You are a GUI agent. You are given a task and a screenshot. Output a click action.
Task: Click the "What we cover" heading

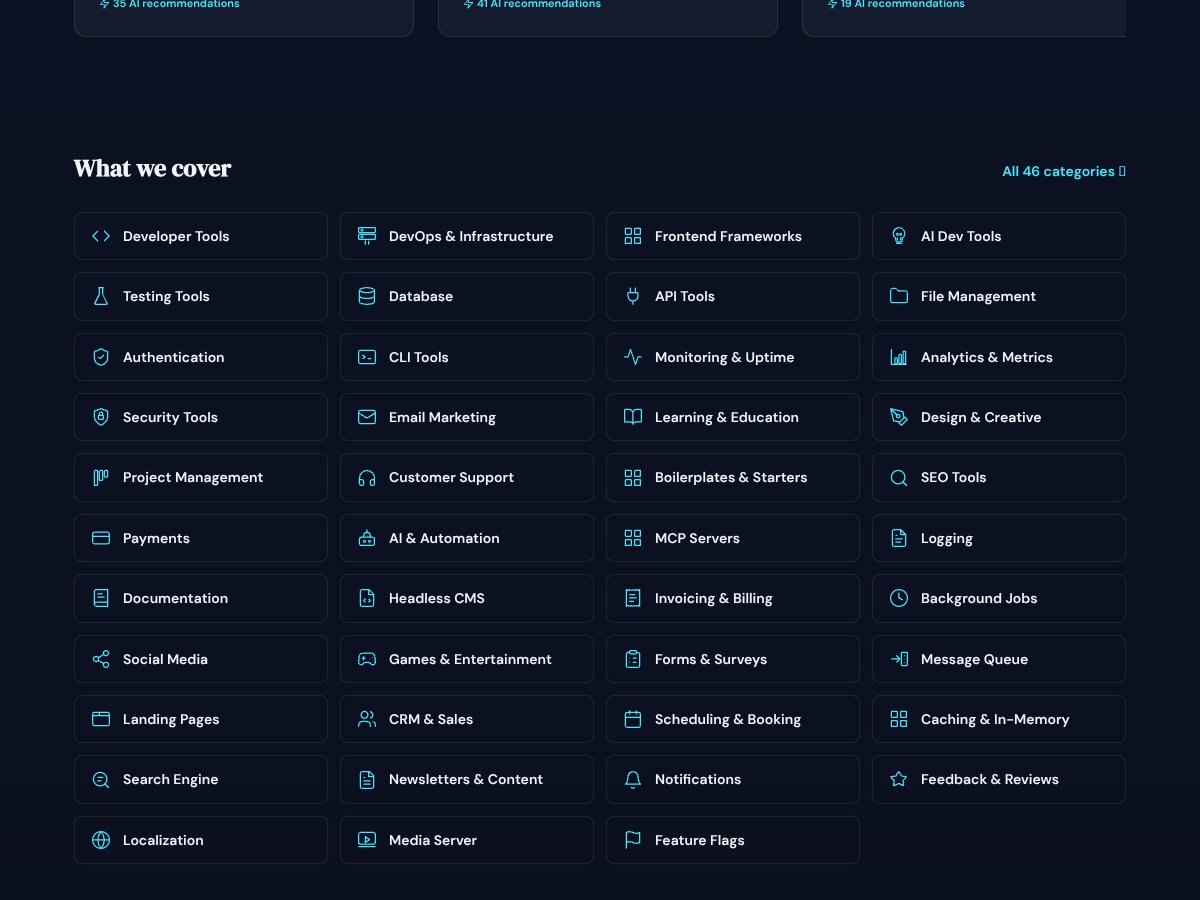(x=152, y=169)
